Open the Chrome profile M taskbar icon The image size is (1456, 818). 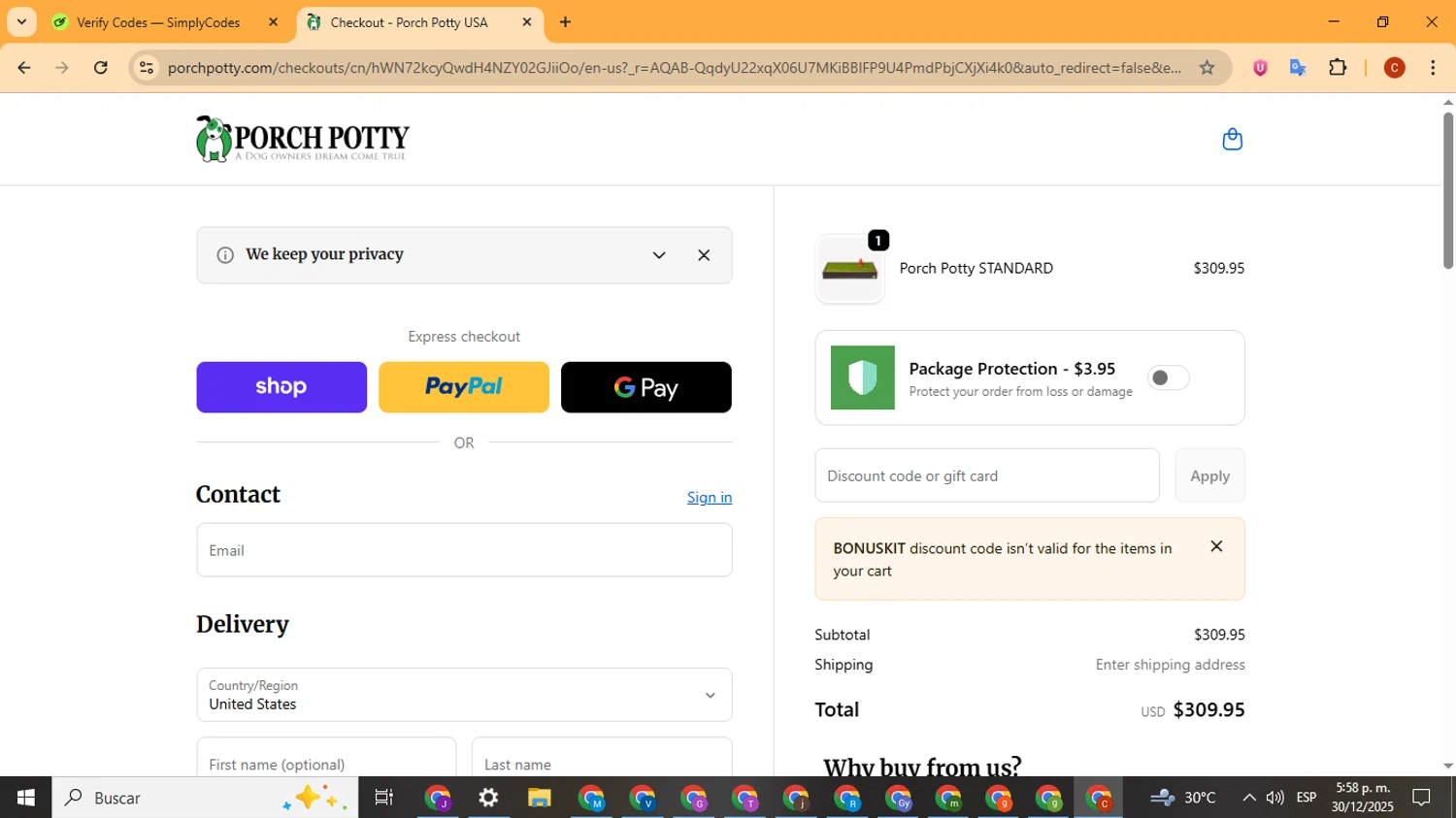click(x=591, y=798)
